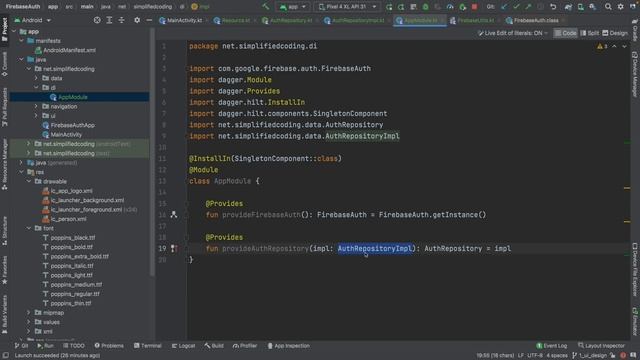Select FirebaseAuthApp in project tree
The image size is (640, 360).
point(68,125)
